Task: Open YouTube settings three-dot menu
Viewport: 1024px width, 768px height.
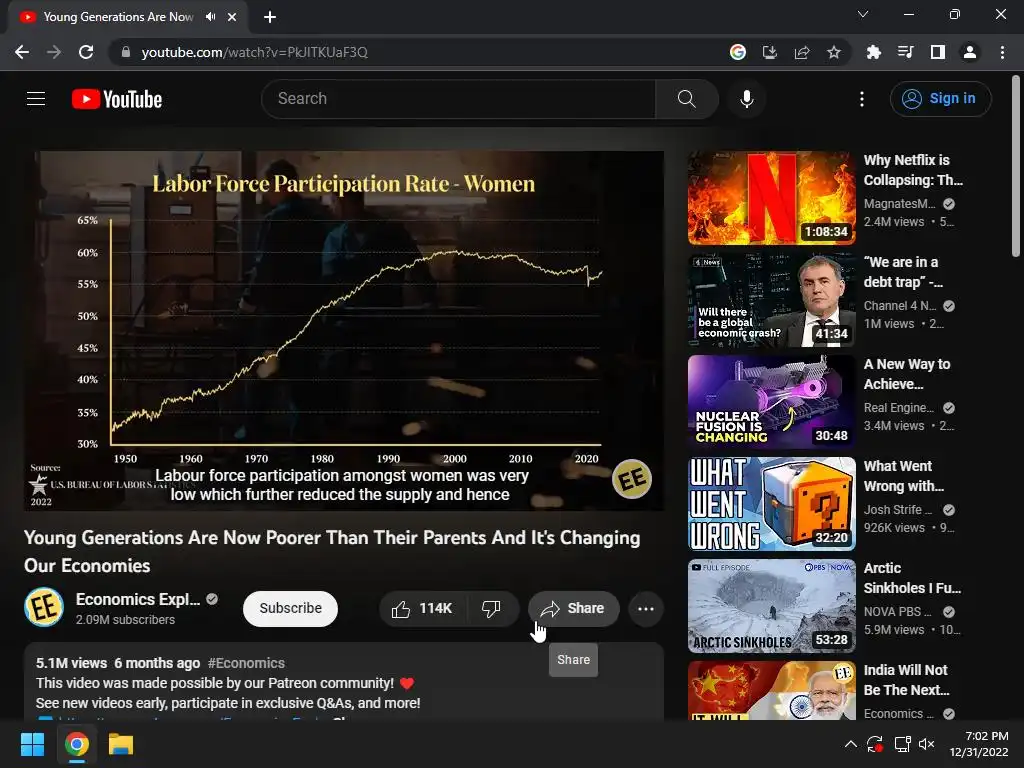Action: [861, 99]
